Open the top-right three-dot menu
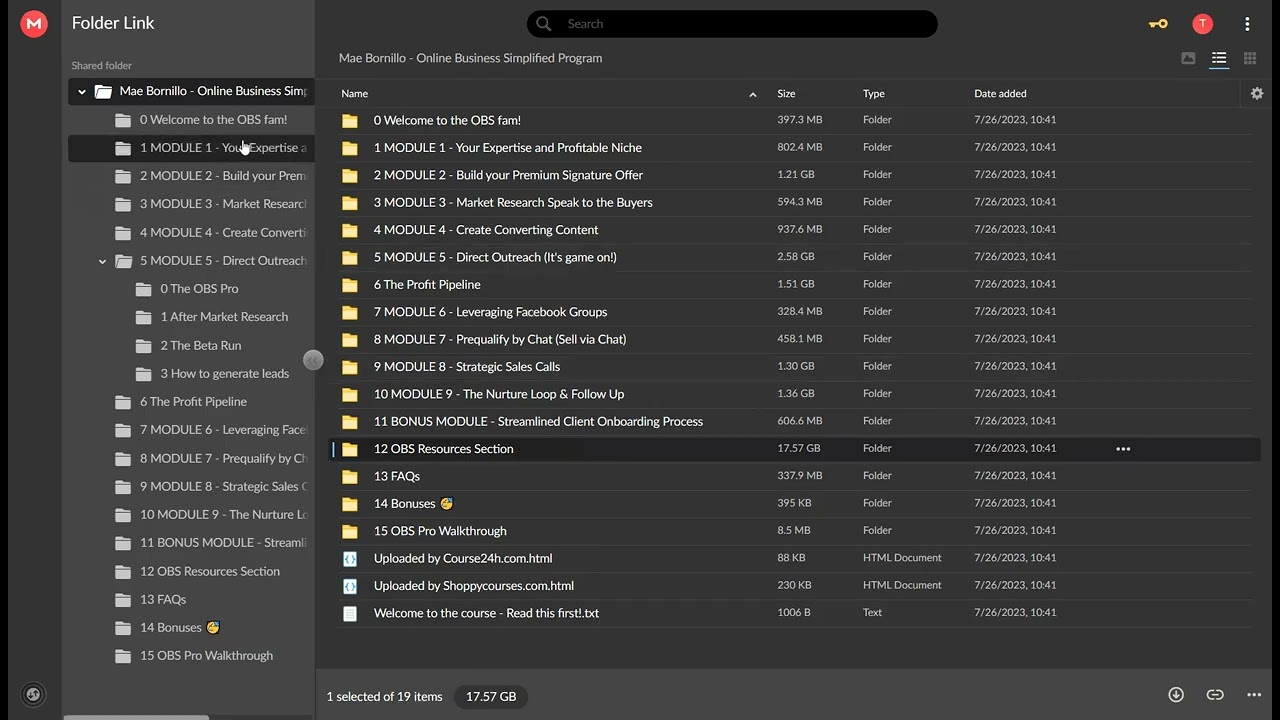1280x720 pixels. 1247,24
